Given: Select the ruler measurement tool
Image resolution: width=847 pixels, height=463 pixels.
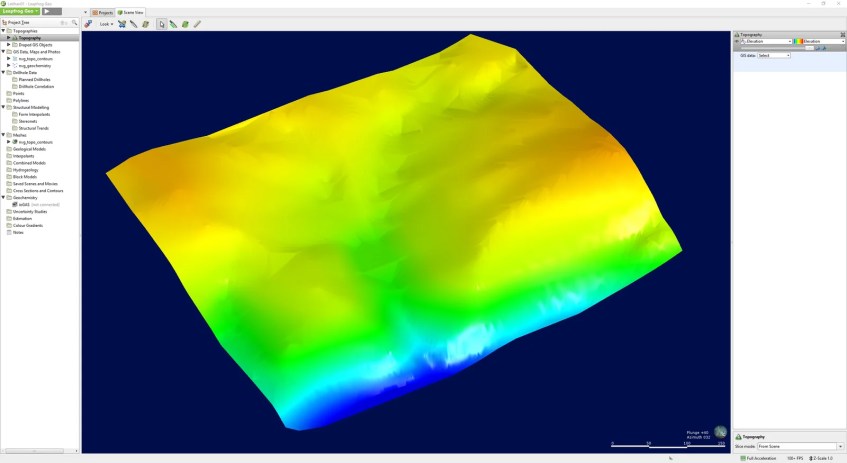Looking at the screenshot, I should coord(197,24).
